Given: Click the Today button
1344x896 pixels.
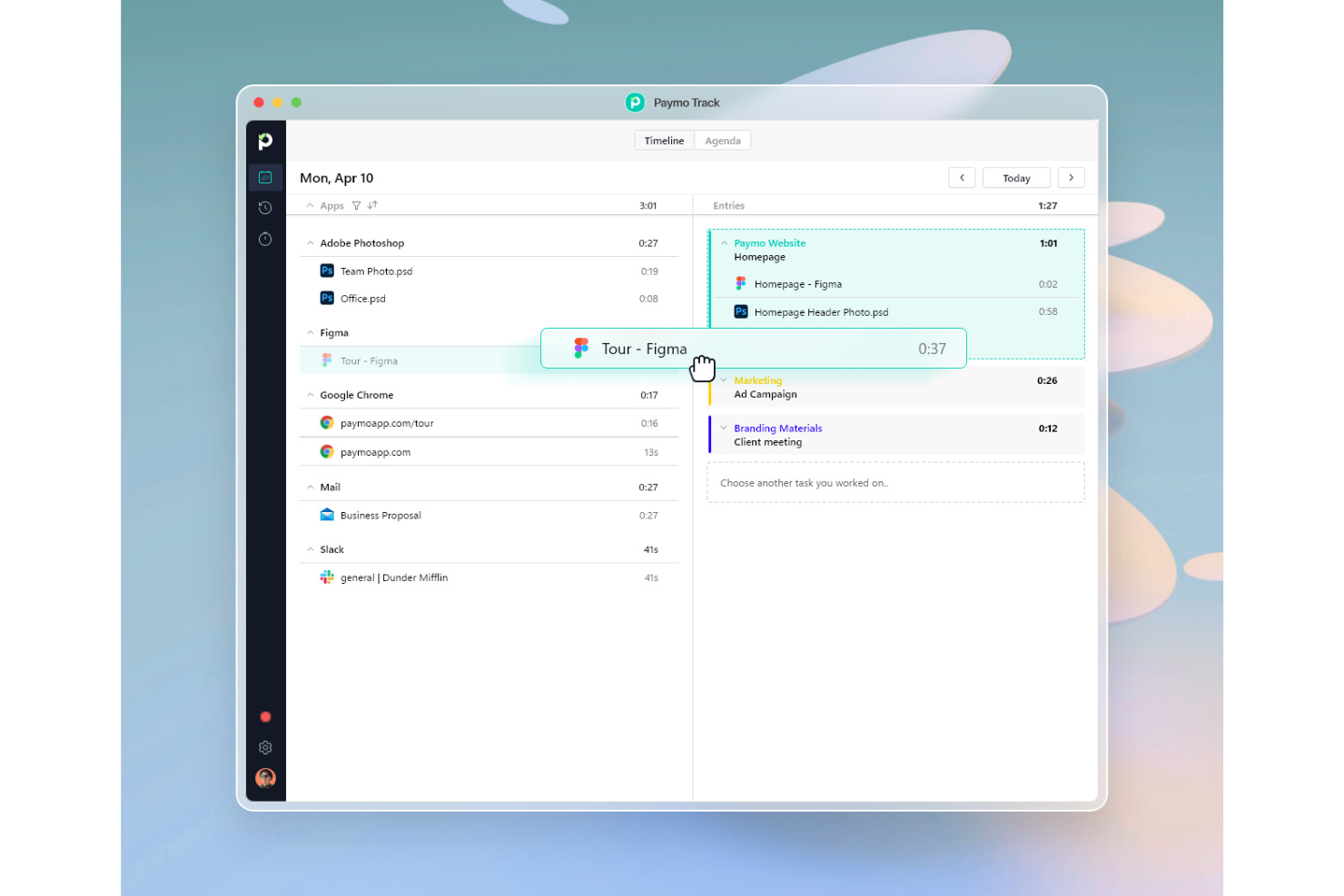Looking at the screenshot, I should click(1016, 177).
